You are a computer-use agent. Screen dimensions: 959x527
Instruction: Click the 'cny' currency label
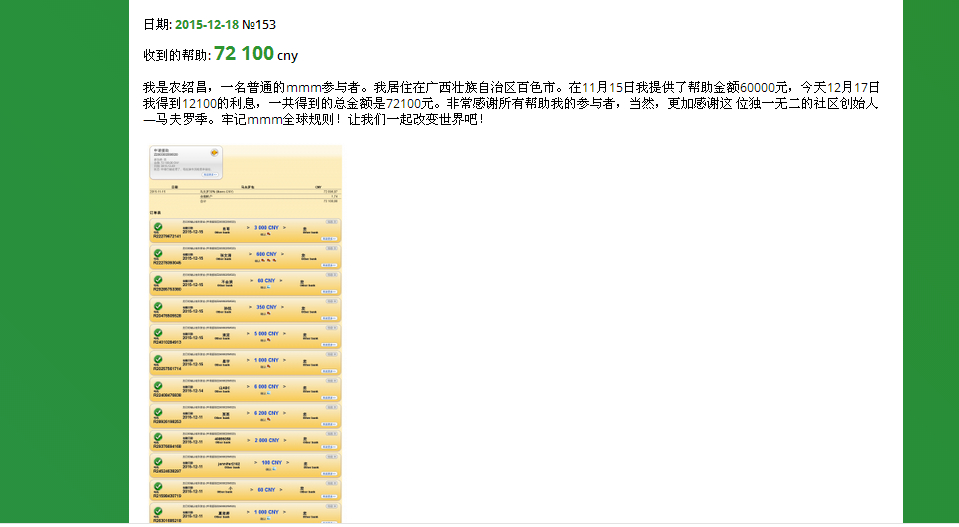click(287, 56)
